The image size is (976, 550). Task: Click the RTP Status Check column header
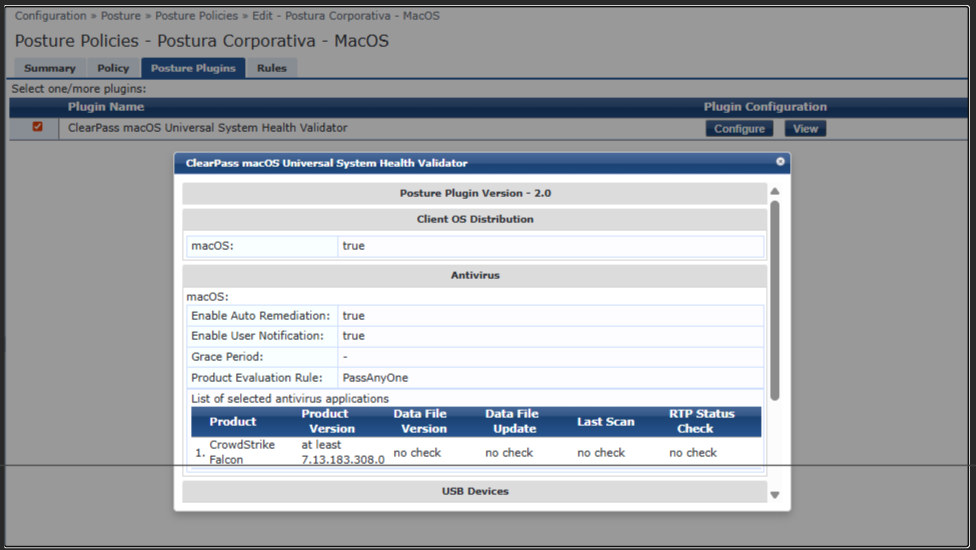click(x=702, y=421)
